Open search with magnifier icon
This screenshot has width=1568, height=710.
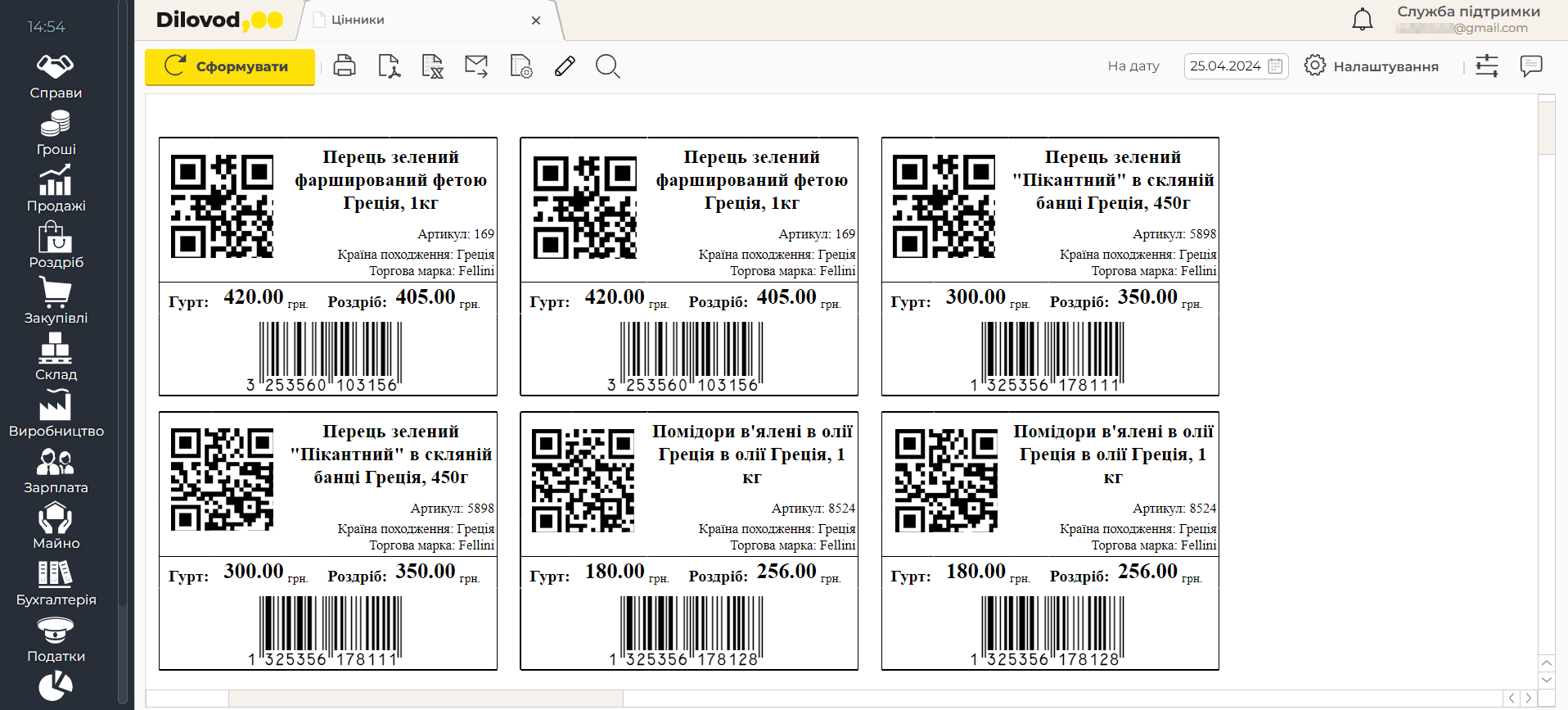pyautogui.click(x=607, y=66)
